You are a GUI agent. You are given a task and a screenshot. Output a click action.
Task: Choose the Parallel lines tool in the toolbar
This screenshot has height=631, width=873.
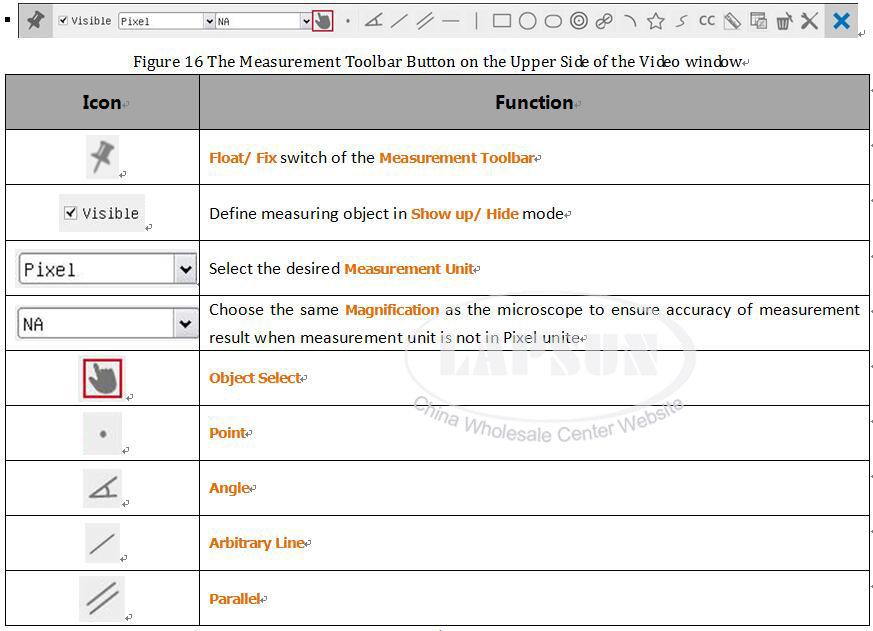click(425, 21)
